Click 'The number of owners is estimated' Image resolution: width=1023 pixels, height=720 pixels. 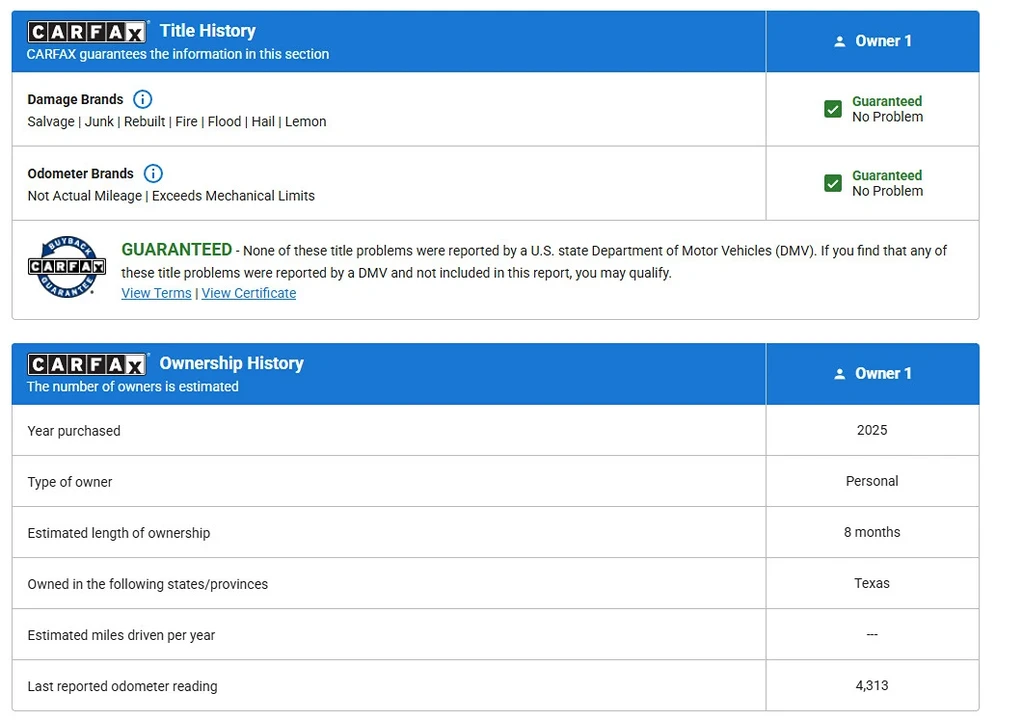click(x=132, y=387)
